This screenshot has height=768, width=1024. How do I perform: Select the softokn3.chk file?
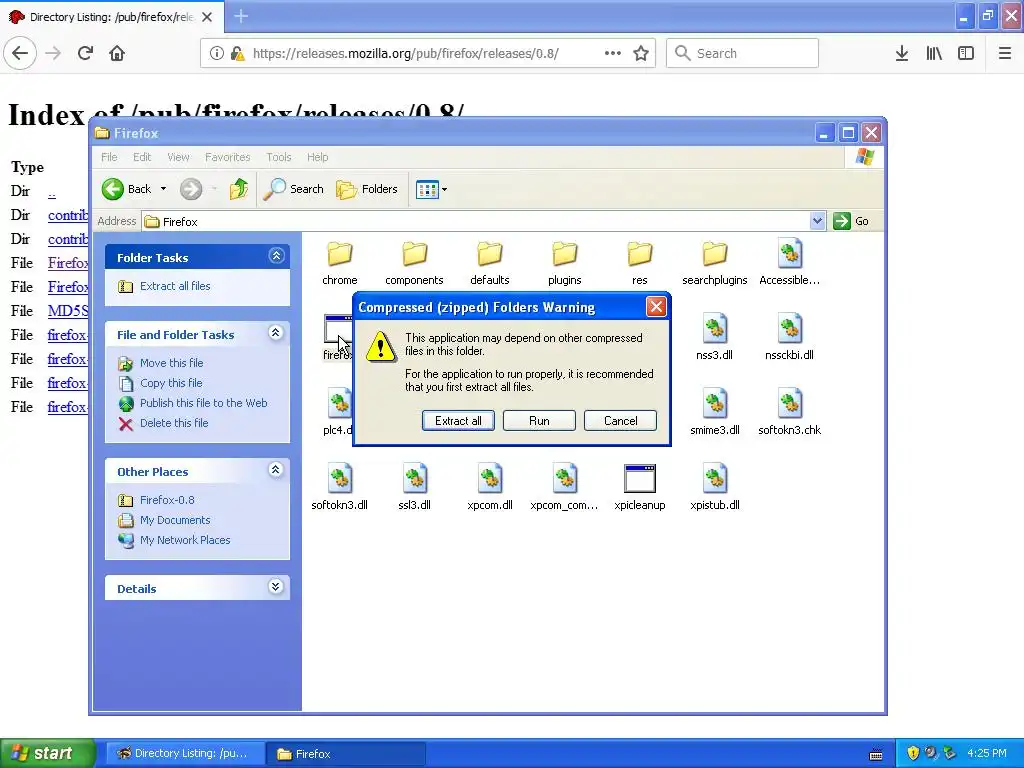coord(790,413)
